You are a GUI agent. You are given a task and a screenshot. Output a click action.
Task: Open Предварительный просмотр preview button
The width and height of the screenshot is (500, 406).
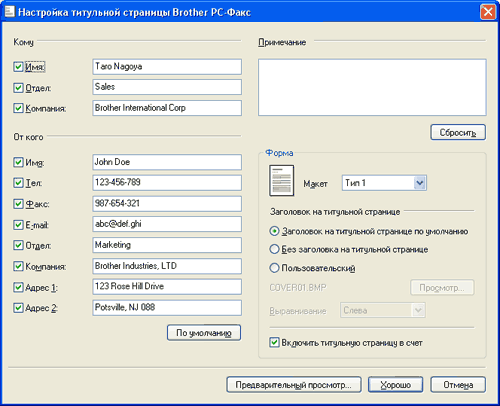[x=294, y=385]
